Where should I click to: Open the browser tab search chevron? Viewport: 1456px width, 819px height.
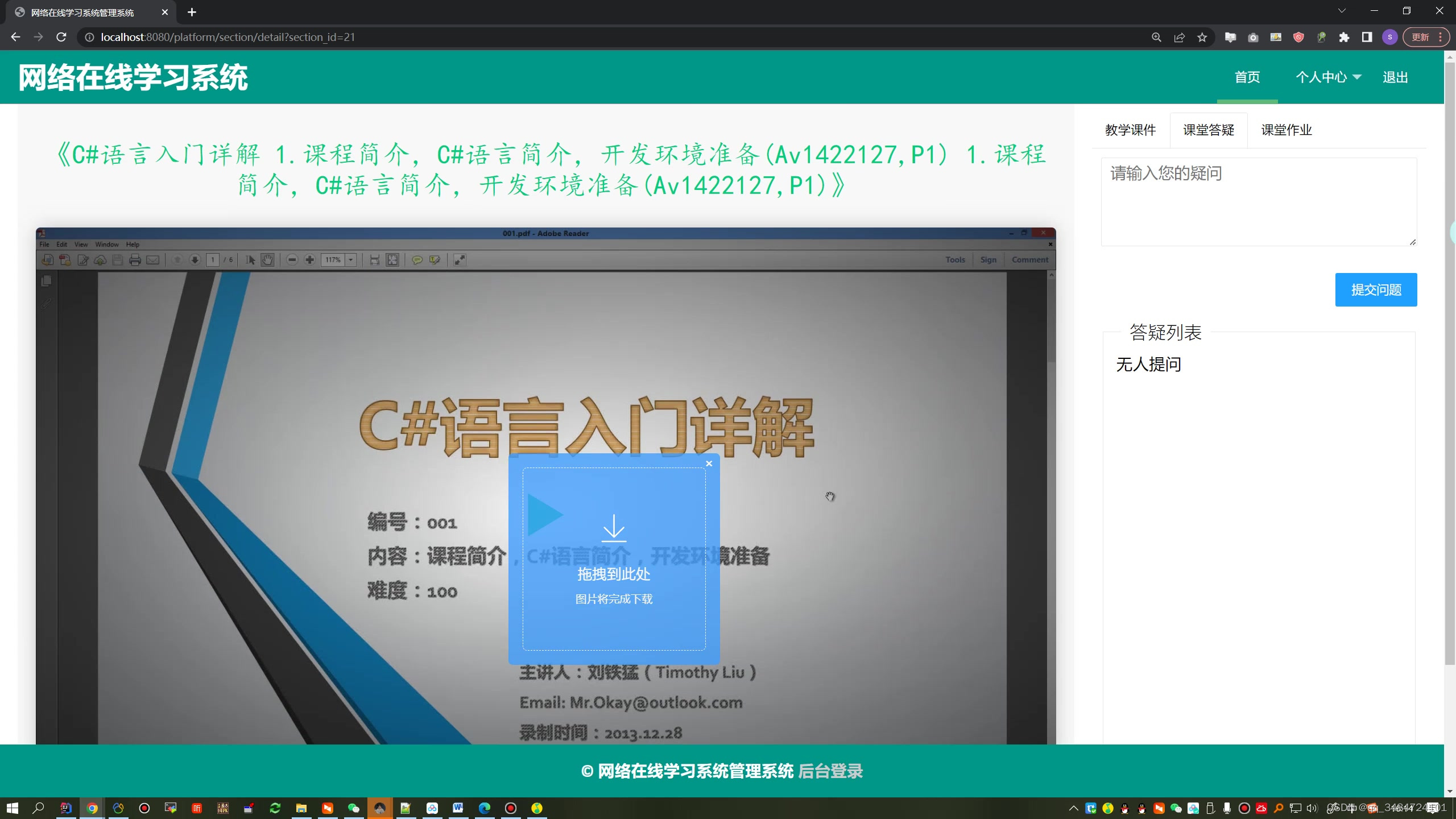point(1342,11)
